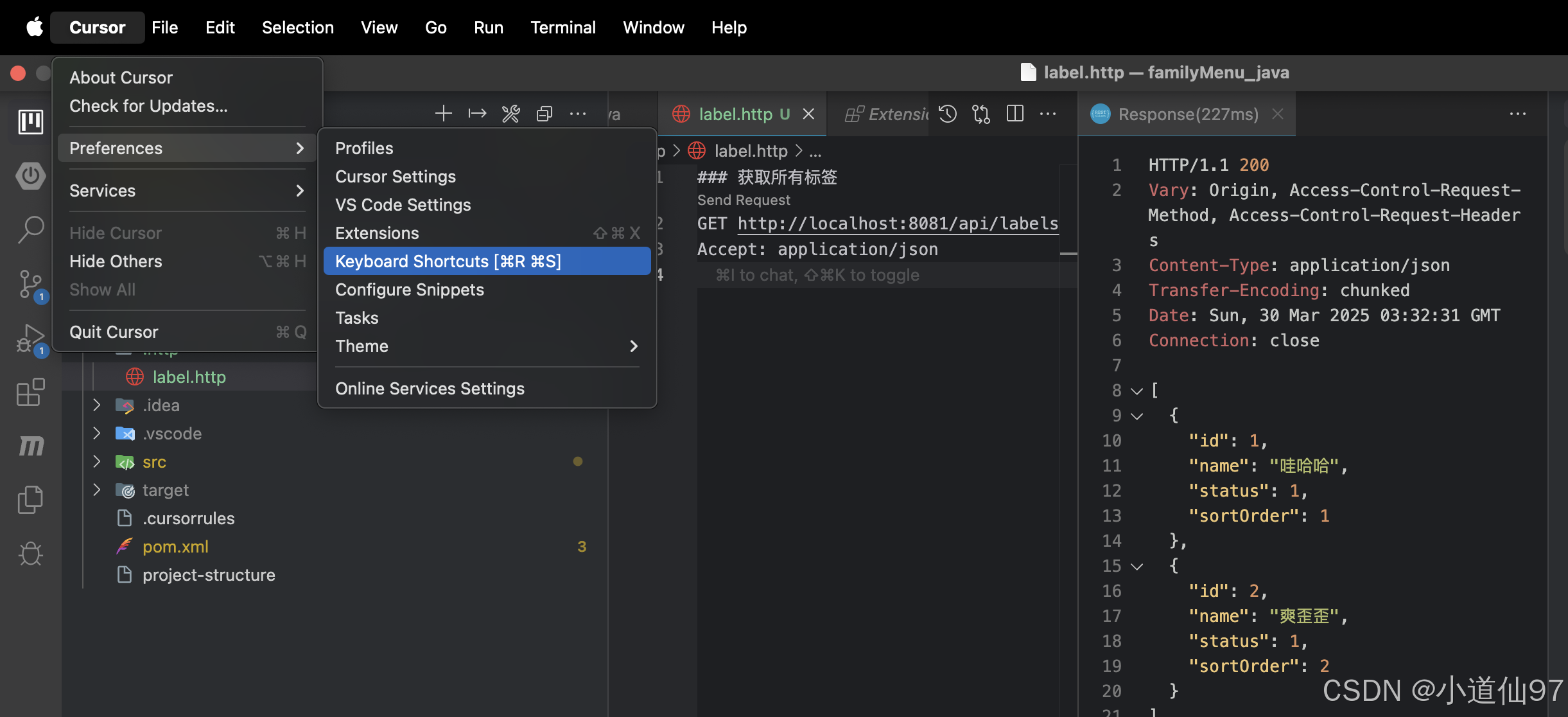Click the Maven 'm' sidebar icon
The image size is (1568, 717).
pos(30,445)
